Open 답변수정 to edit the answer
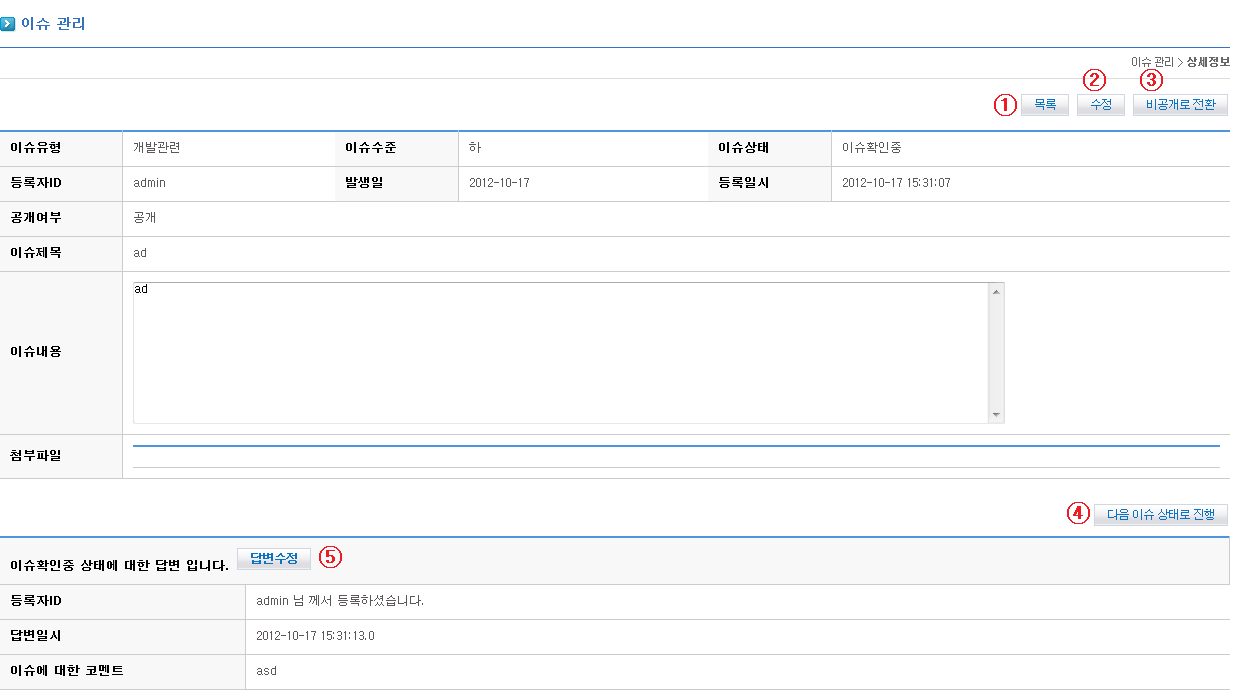 (274, 559)
